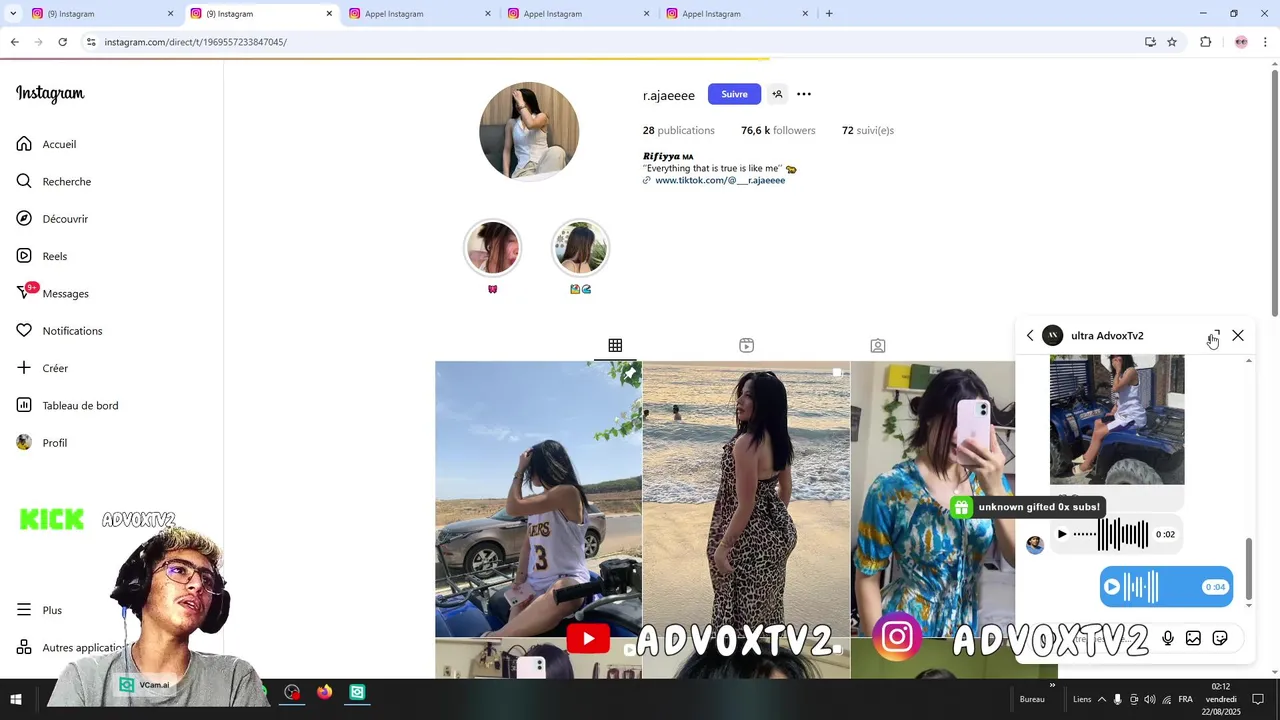Image resolution: width=1280 pixels, height=720 pixels.
Task: Expand the ultra AdvoxTv2 chat window
Action: [x=1213, y=336]
